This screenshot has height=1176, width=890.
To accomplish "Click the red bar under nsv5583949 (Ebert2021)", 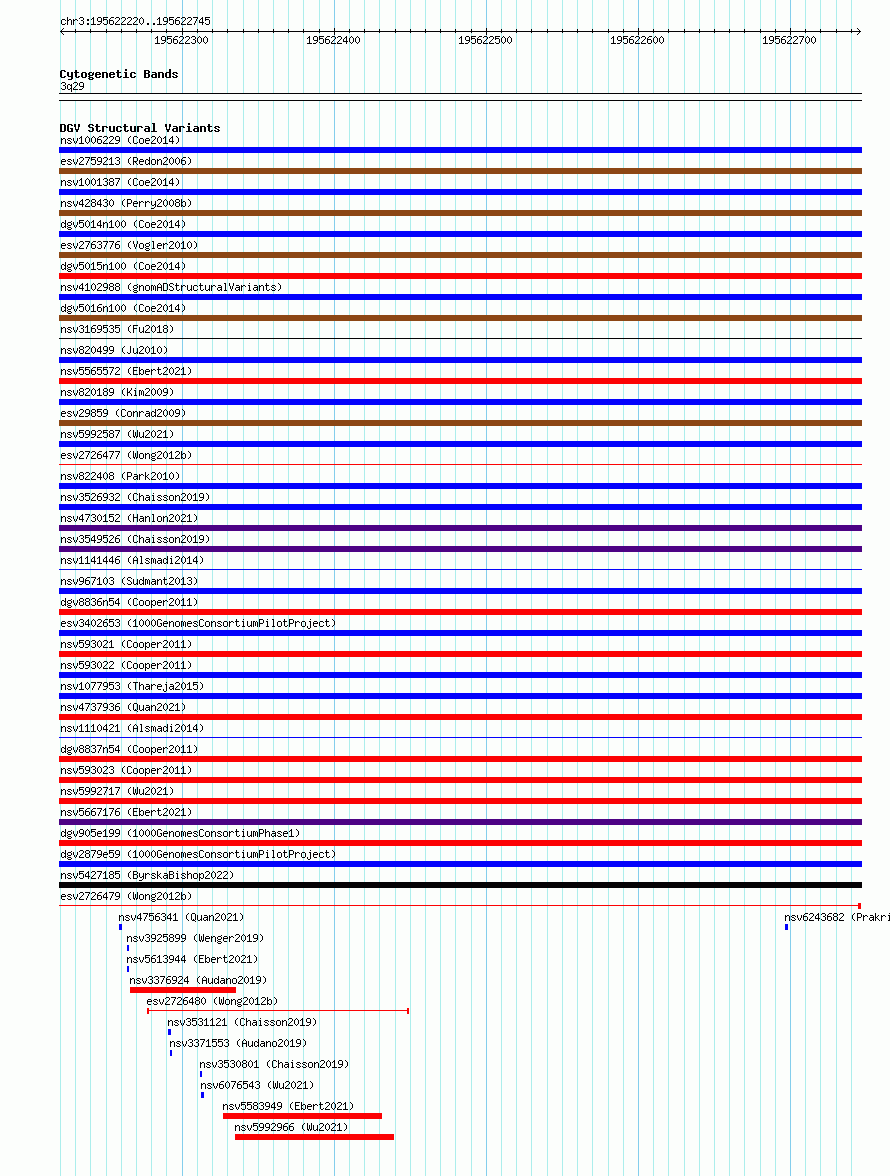I will [302, 1116].
